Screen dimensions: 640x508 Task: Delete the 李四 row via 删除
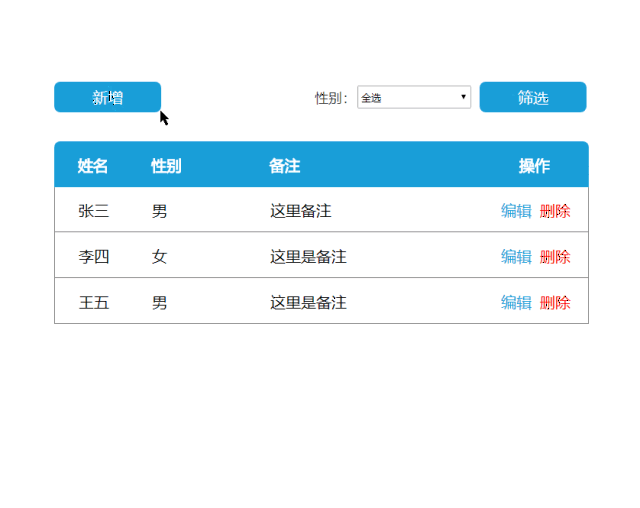click(555, 257)
